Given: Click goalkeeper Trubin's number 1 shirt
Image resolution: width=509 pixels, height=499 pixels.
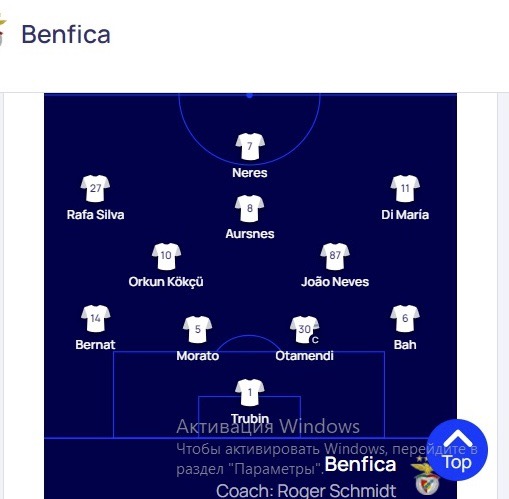Looking at the screenshot, I should coord(250,392).
